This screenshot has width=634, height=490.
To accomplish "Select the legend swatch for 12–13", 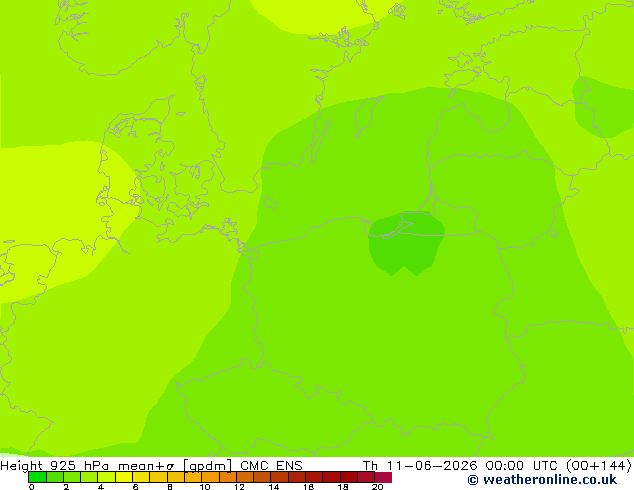I will (x=245, y=477).
